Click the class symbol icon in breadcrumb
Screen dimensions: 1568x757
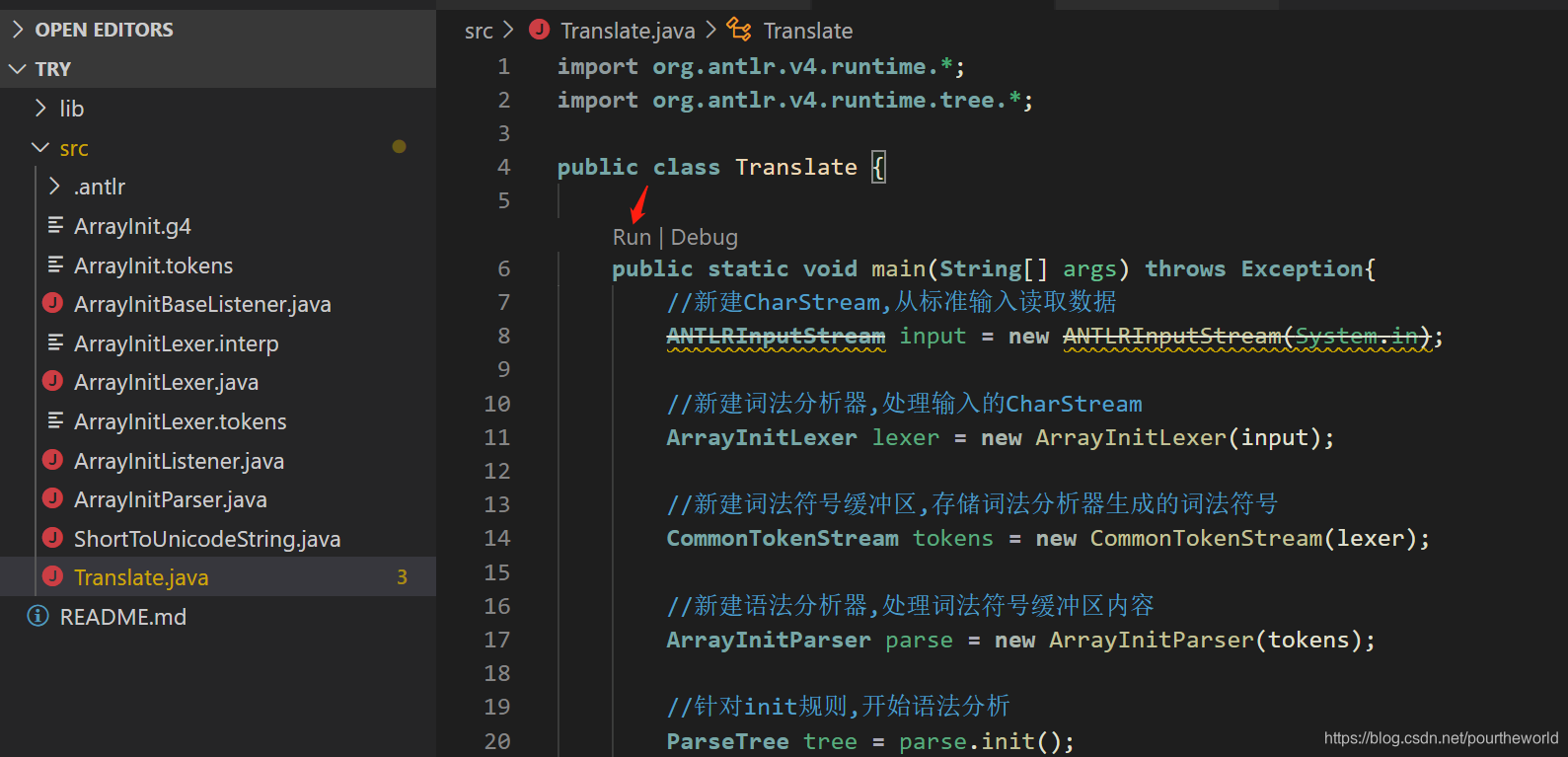tap(739, 30)
